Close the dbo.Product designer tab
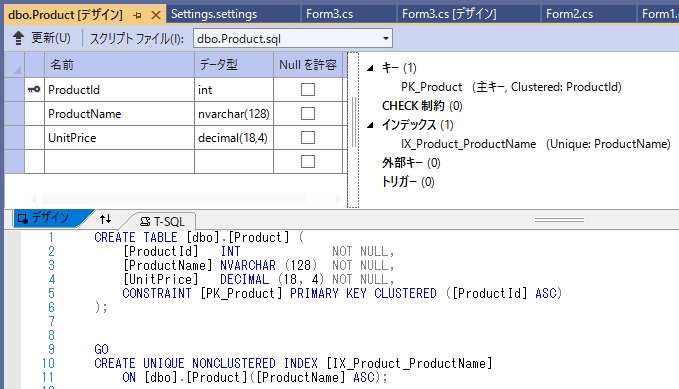The image size is (679, 389). pos(156,16)
